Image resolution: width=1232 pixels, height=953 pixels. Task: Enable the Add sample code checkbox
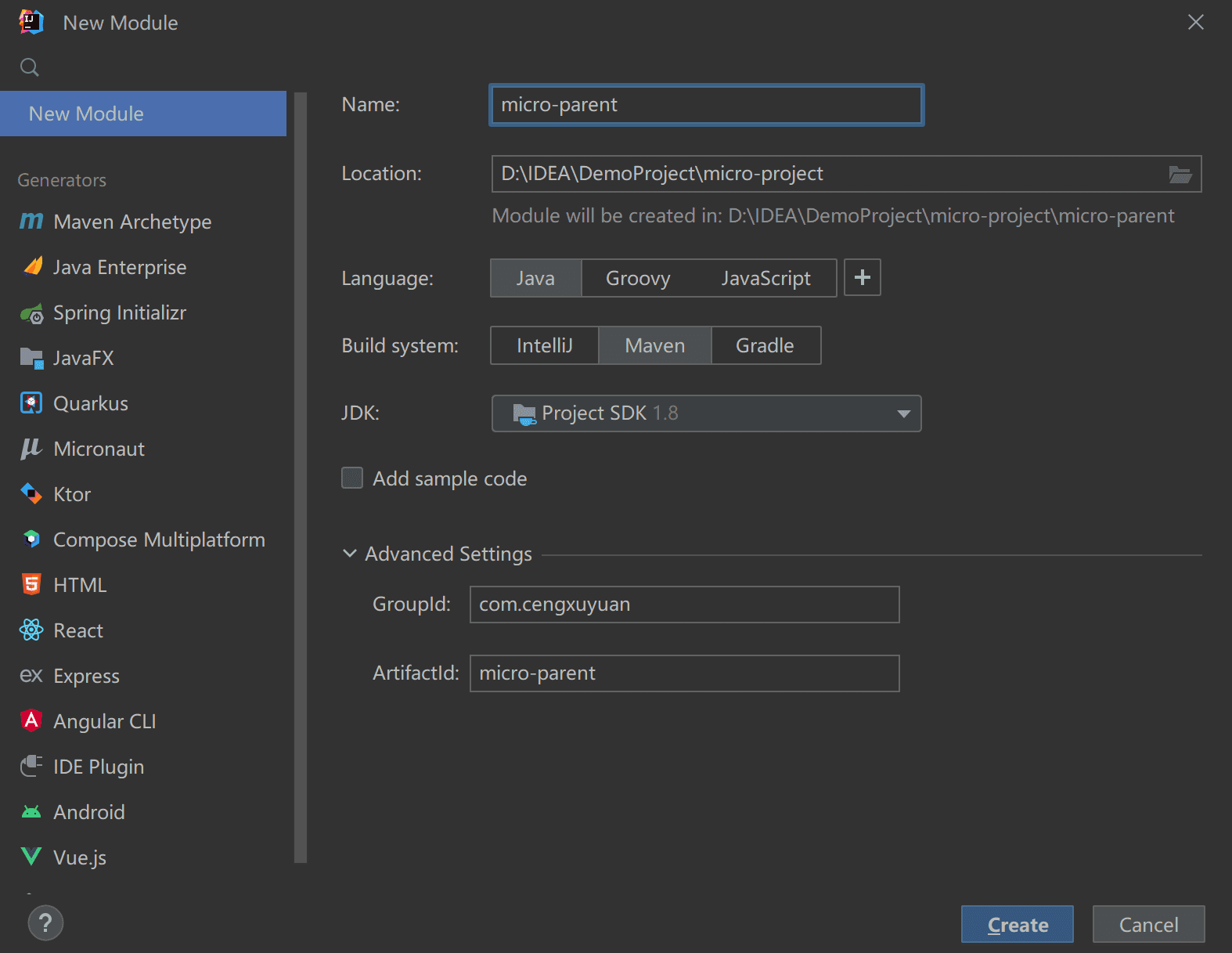(352, 478)
